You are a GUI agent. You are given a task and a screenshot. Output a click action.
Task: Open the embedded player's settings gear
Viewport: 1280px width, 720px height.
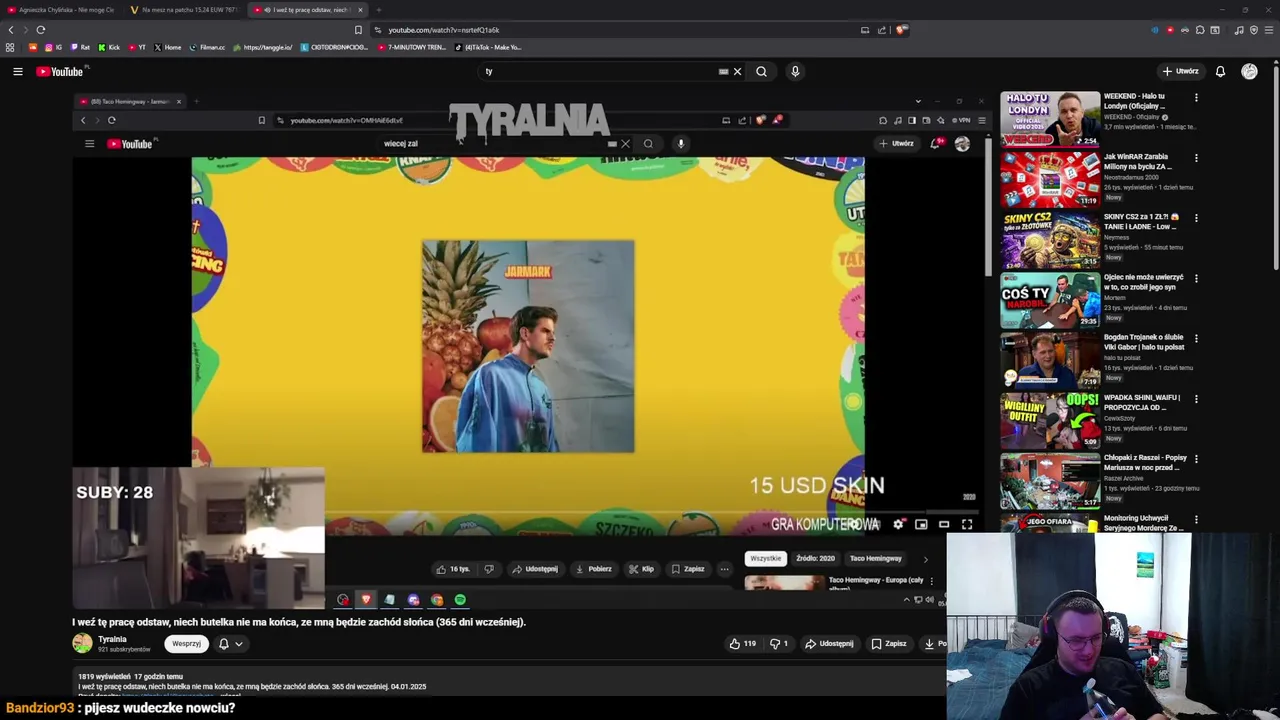tap(898, 524)
